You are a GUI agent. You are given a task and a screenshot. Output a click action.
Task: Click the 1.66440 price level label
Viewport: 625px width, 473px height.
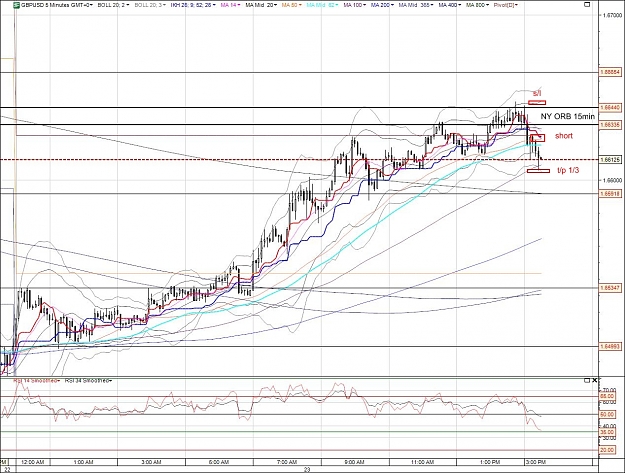[610, 108]
